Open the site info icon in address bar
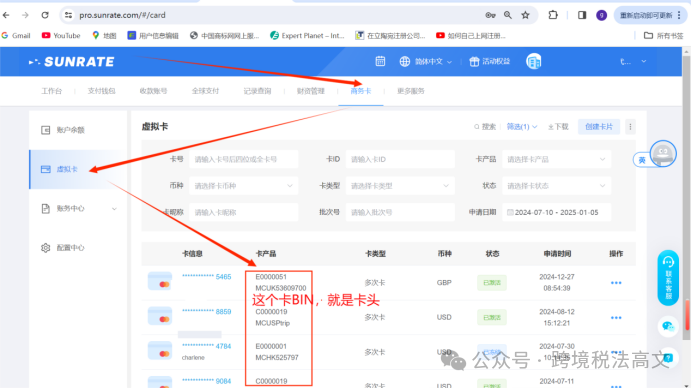The image size is (692, 388). coord(68,15)
